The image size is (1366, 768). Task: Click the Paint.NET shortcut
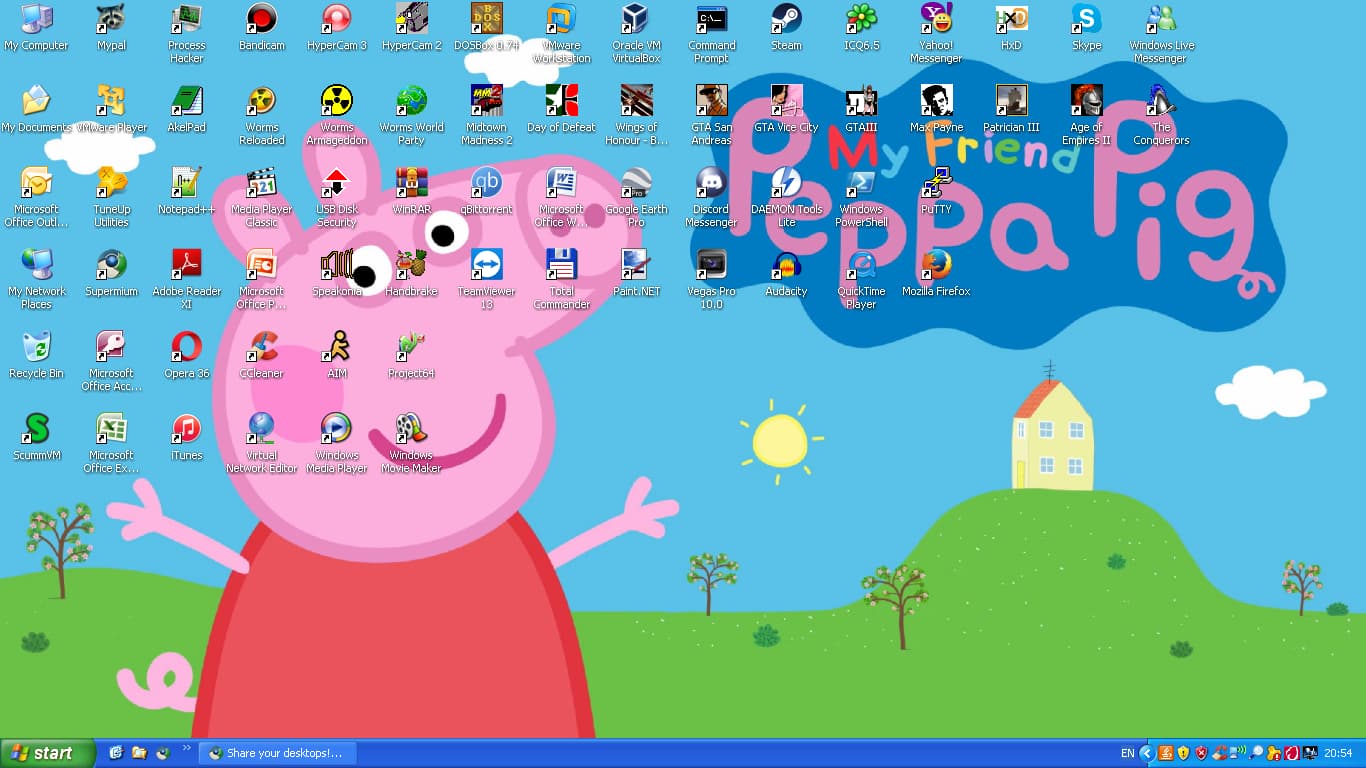[x=636, y=265]
